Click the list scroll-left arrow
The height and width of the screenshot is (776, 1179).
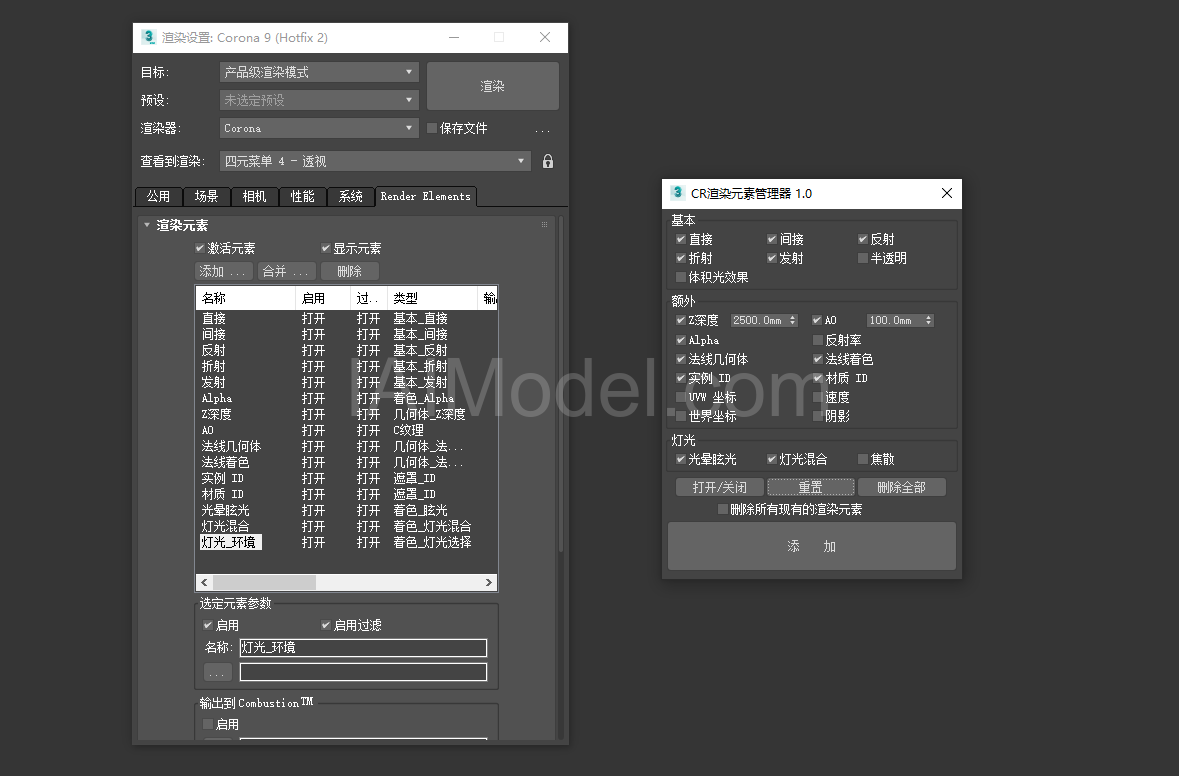tap(204, 582)
